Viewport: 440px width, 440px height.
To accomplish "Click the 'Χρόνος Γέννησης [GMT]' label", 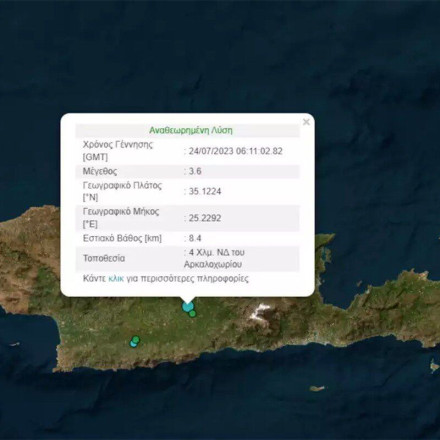I will (x=118, y=151).
